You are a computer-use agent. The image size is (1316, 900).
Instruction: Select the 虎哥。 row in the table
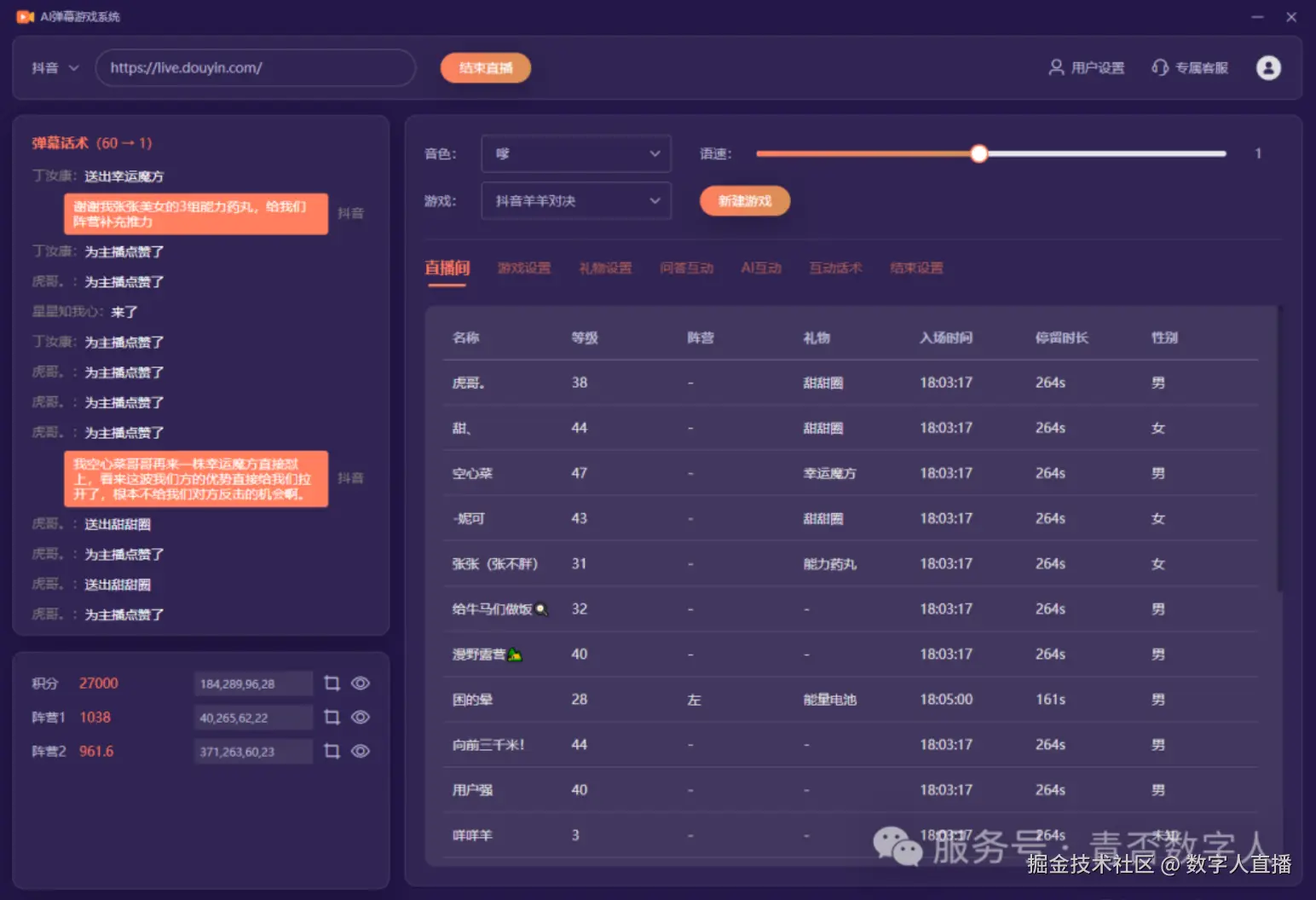coord(851,383)
